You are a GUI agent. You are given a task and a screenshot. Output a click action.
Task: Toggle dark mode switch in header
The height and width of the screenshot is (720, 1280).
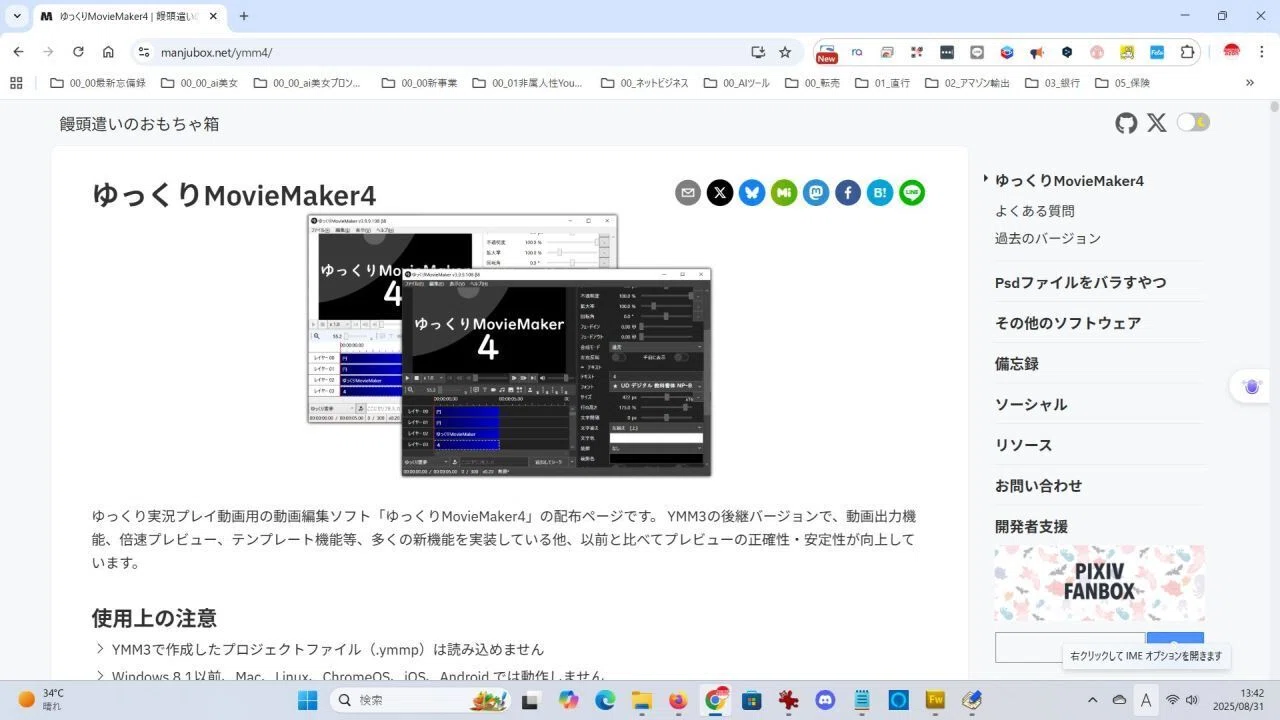(1193, 122)
